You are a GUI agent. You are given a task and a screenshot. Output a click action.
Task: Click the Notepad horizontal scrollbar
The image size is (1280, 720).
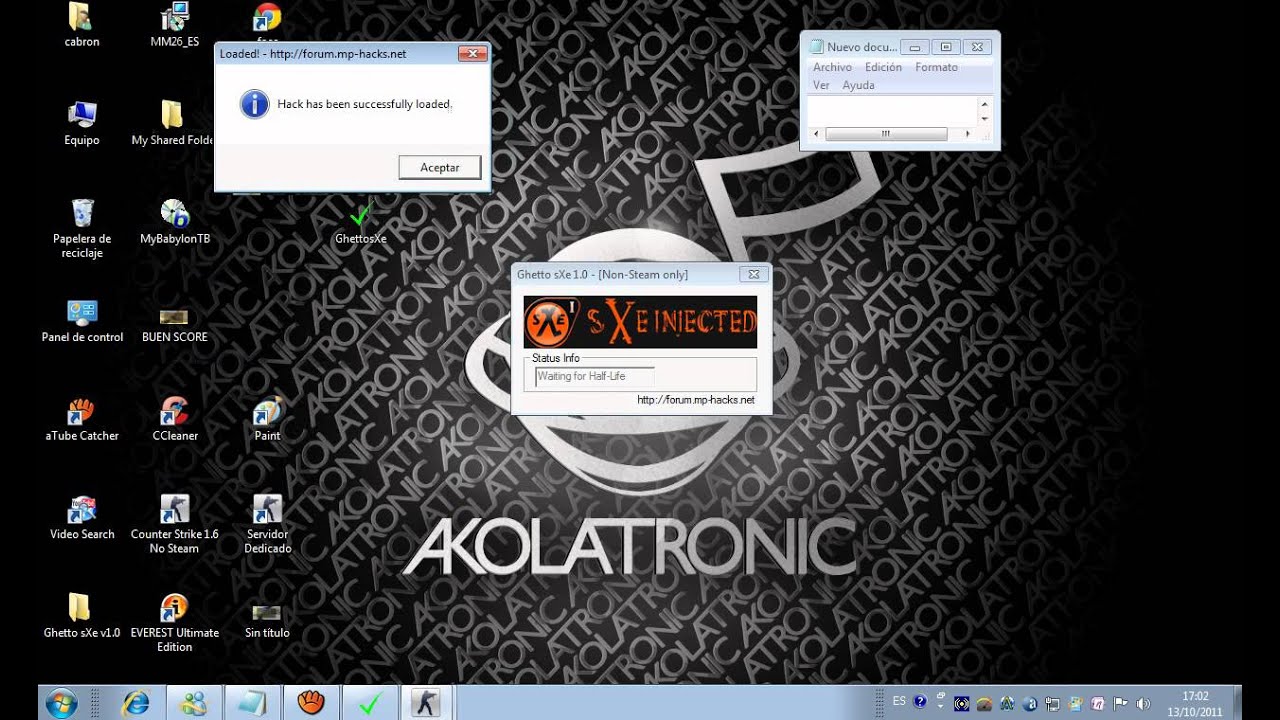coord(886,134)
